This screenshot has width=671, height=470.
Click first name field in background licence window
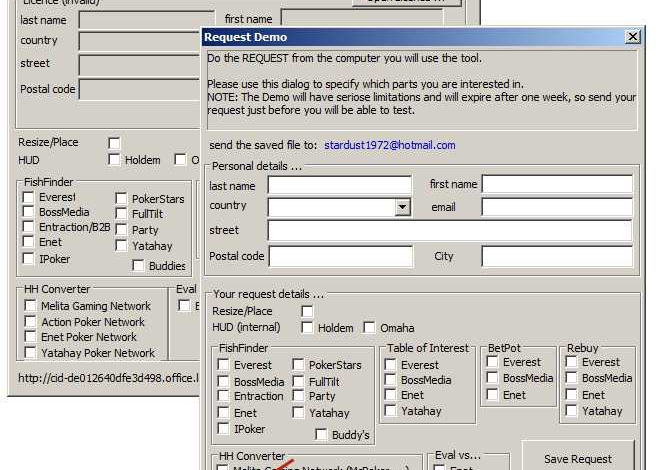362,18
